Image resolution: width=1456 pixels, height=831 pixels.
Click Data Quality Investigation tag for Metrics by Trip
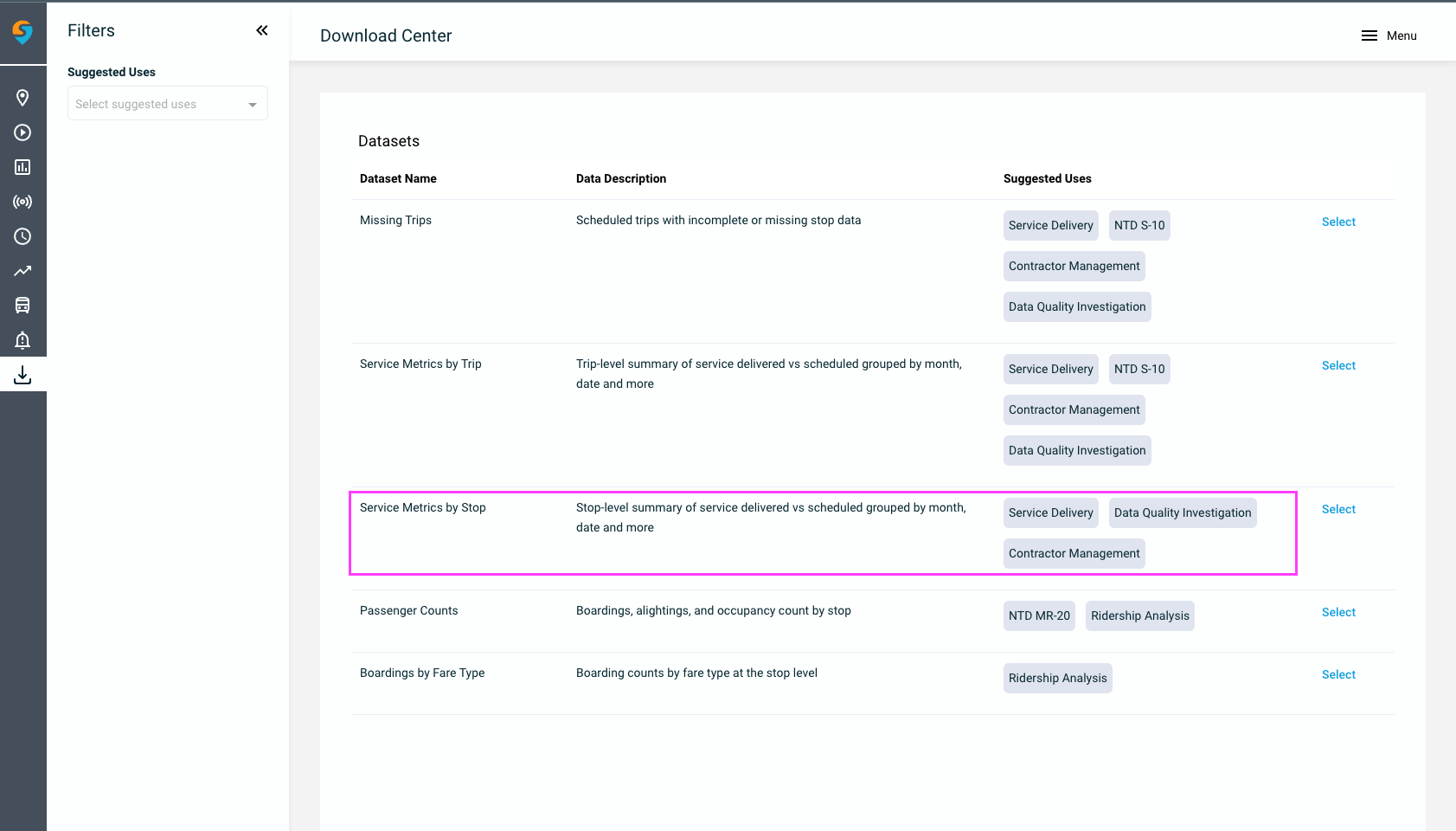(x=1077, y=450)
